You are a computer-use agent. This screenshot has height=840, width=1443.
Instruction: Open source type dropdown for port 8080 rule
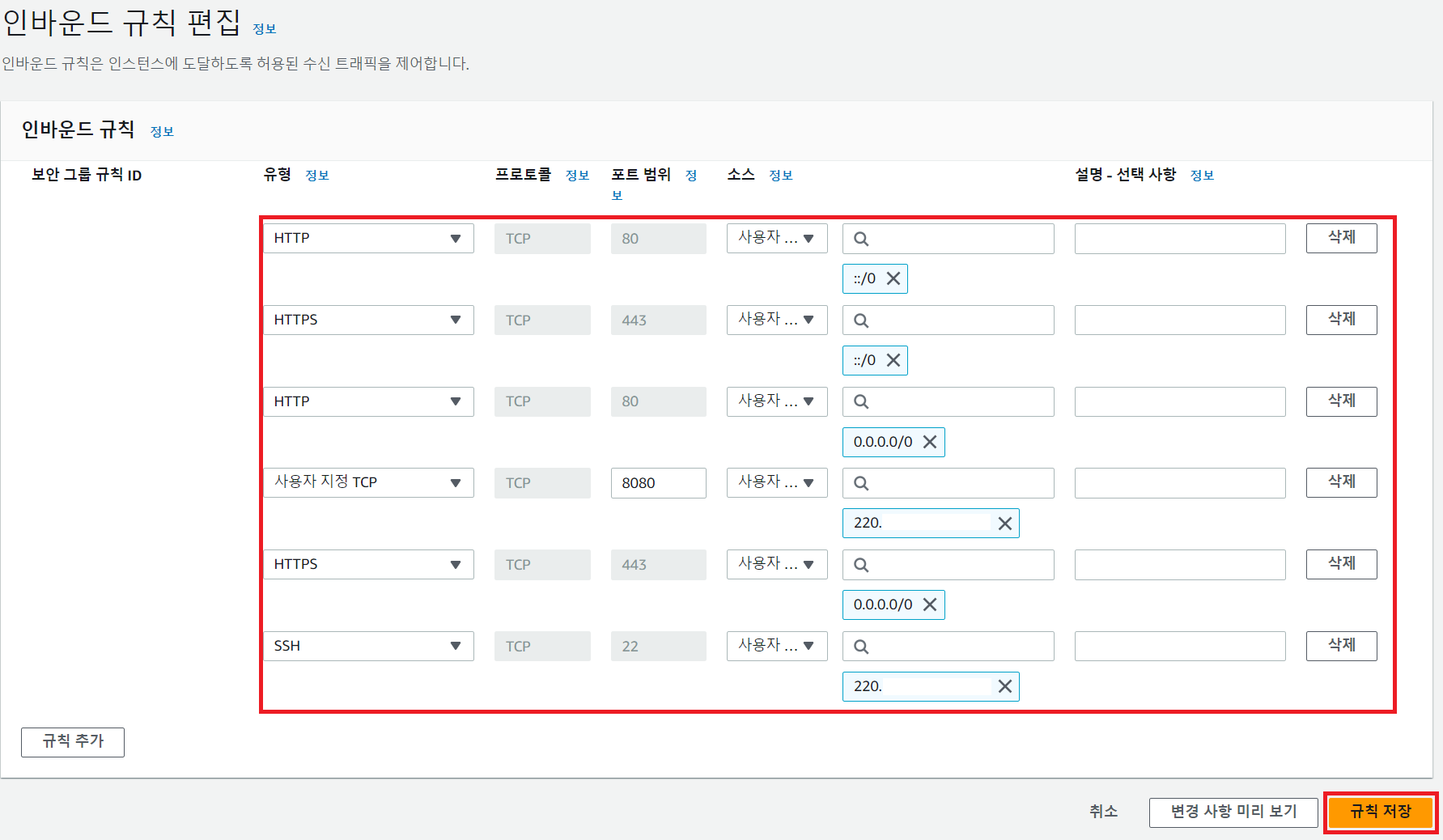777,482
